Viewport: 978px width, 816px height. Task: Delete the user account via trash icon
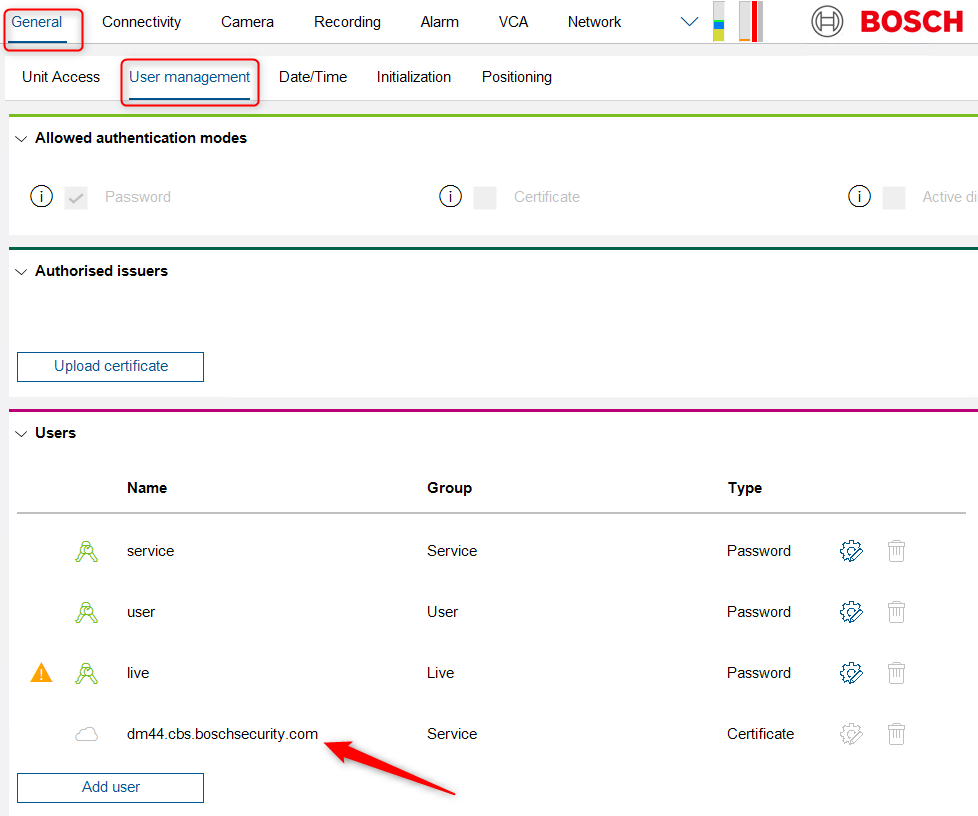tap(897, 612)
